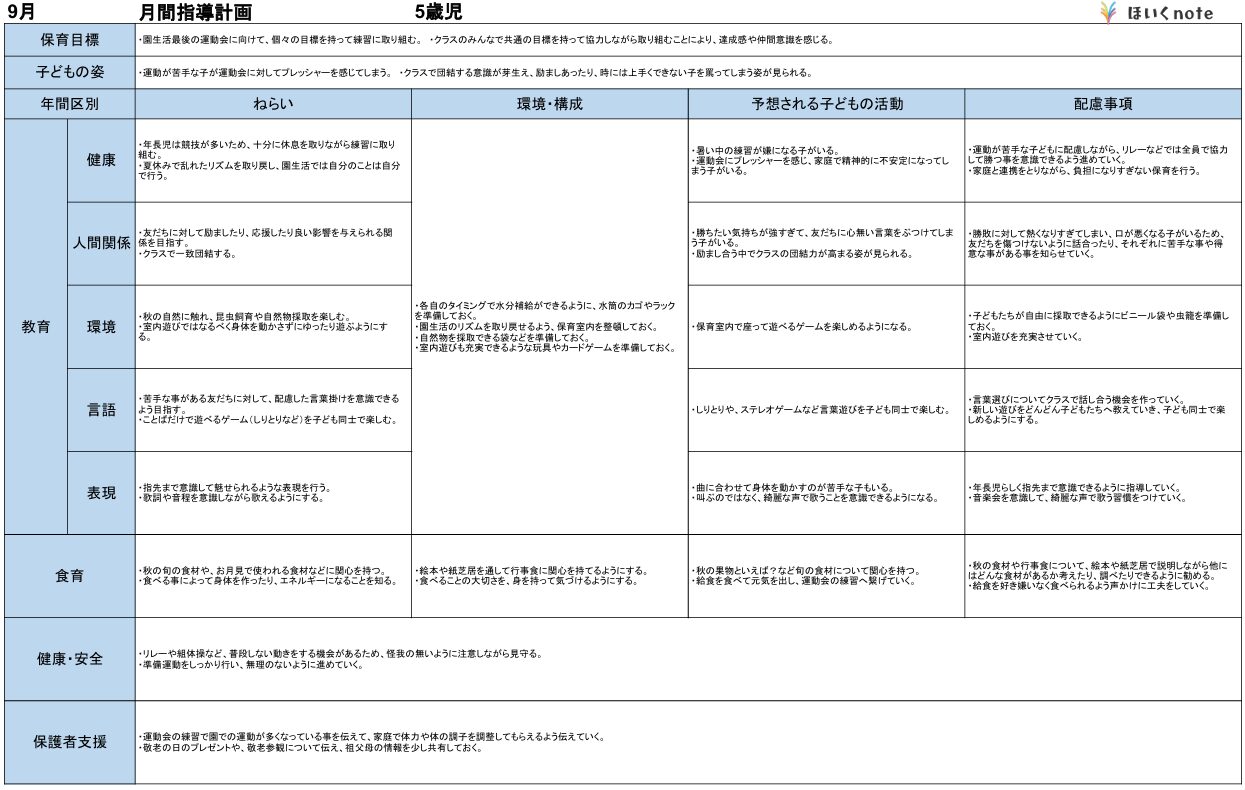Select the 保護者支援 row header
Screen dimensions: 1245x790
pos(70,742)
